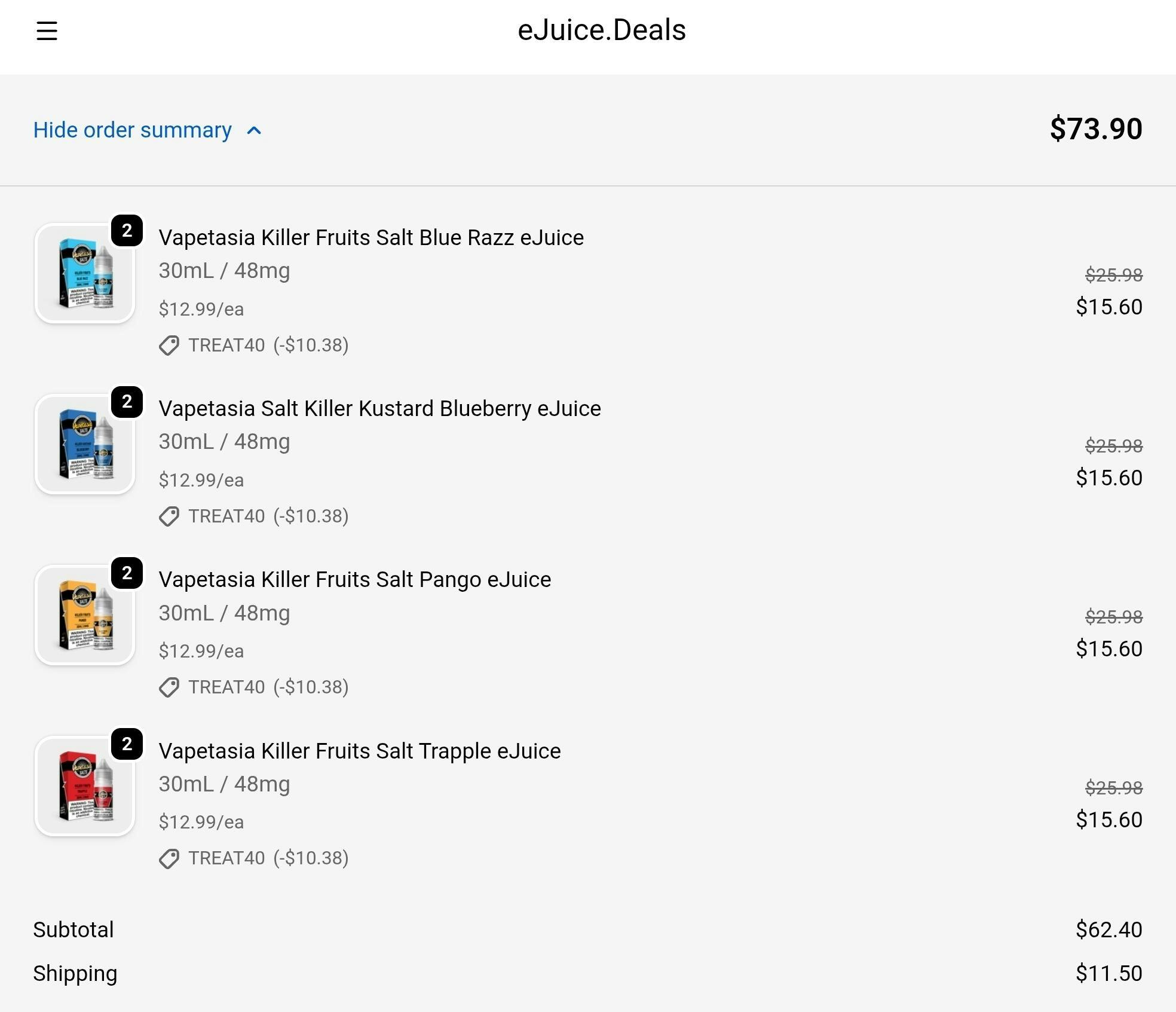Click the eJuice.Deals store title
The image size is (1176, 1012).
coord(601,30)
